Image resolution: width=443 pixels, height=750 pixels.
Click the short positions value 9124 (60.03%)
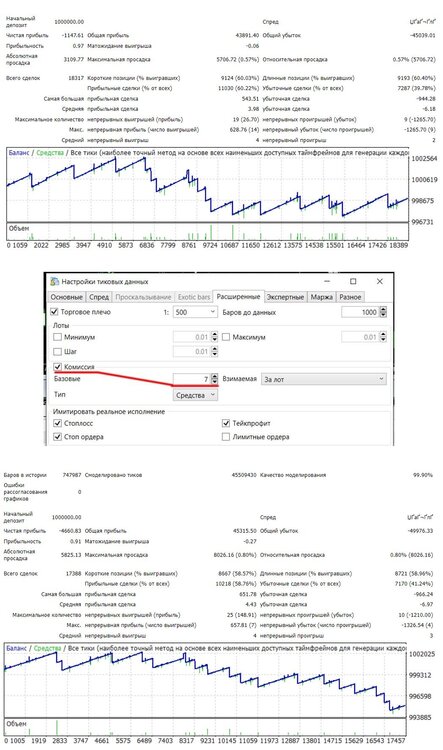[240, 77]
